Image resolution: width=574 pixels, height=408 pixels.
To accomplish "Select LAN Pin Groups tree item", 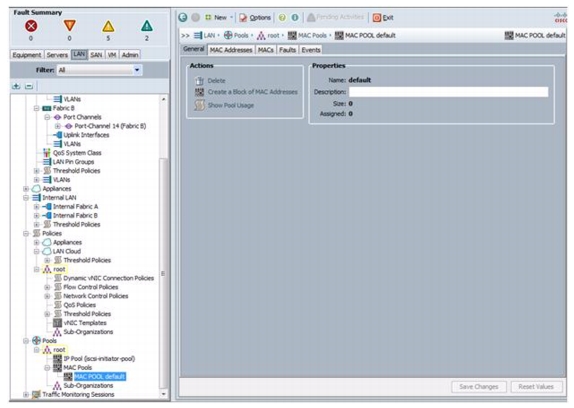I will click(73, 162).
